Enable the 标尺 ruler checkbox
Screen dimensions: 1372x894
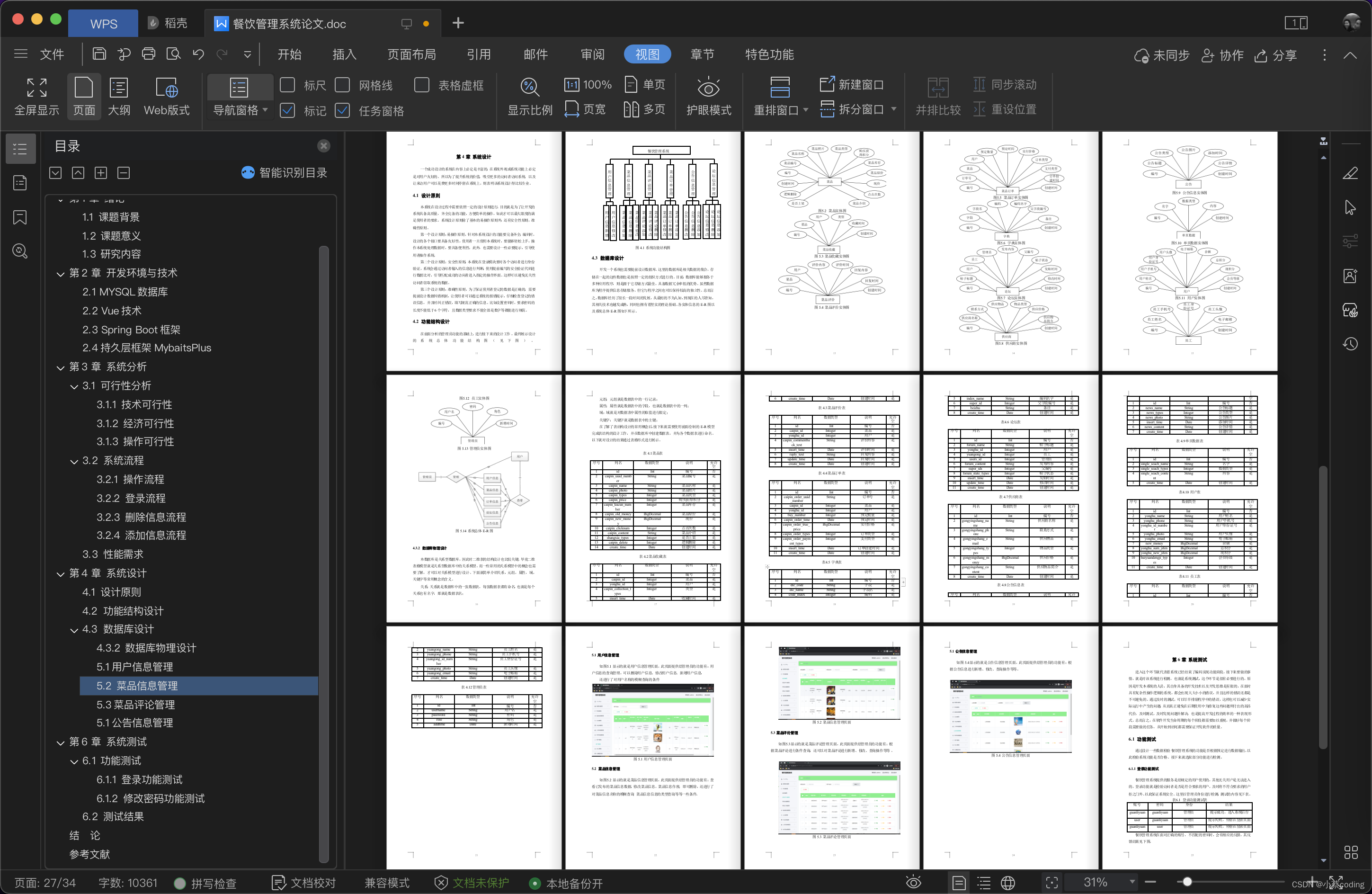287,85
